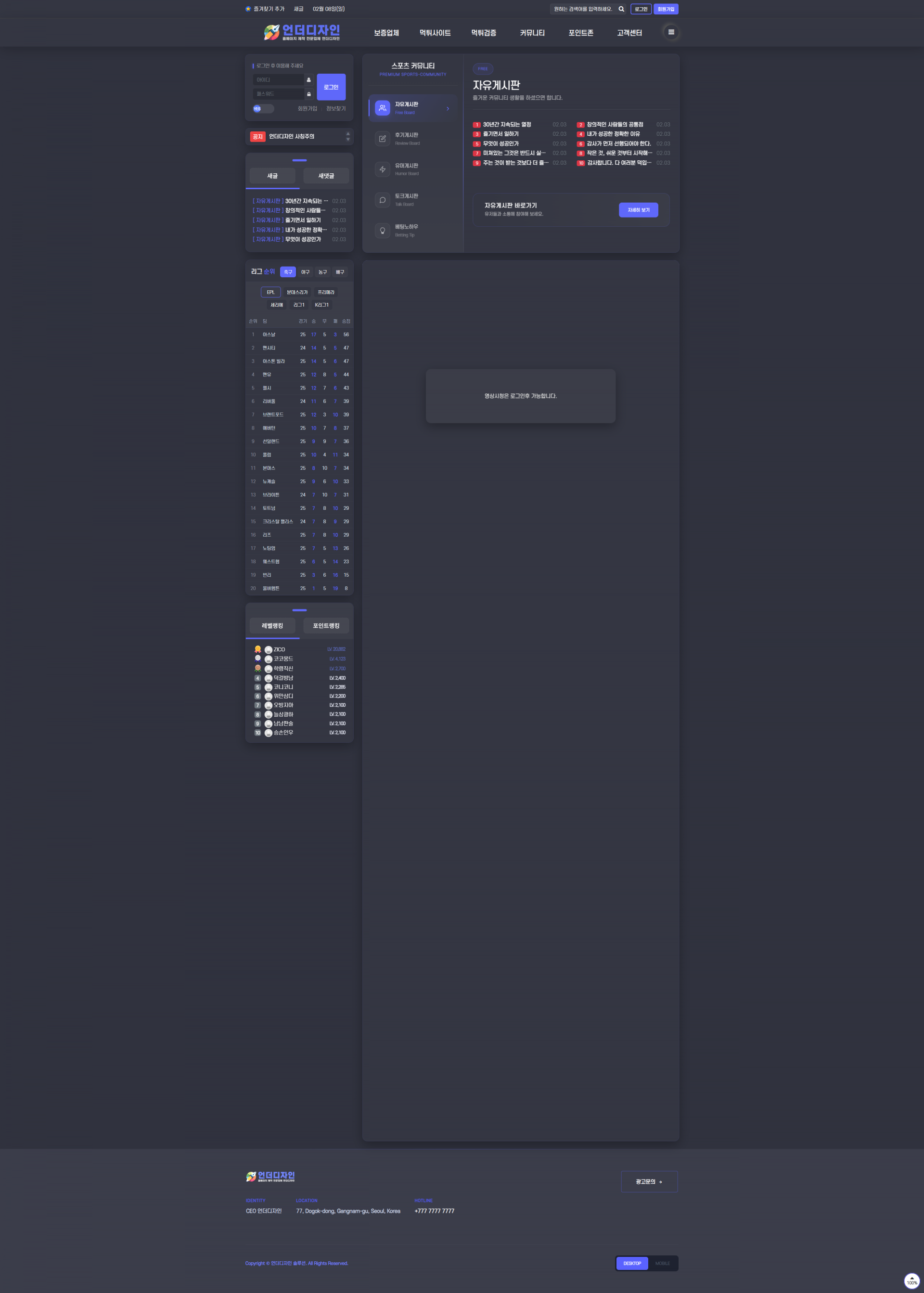Open the 포인트랭킹 tab

(x=326, y=625)
